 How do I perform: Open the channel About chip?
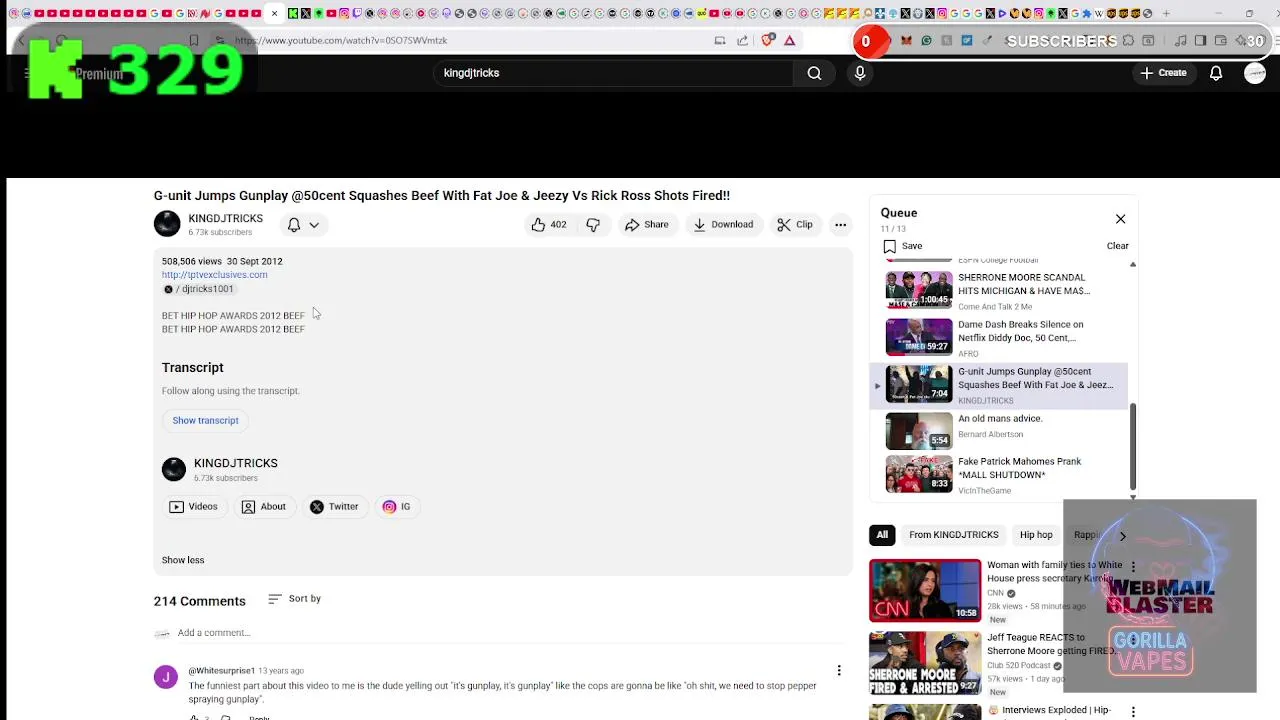[x=264, y=507]
